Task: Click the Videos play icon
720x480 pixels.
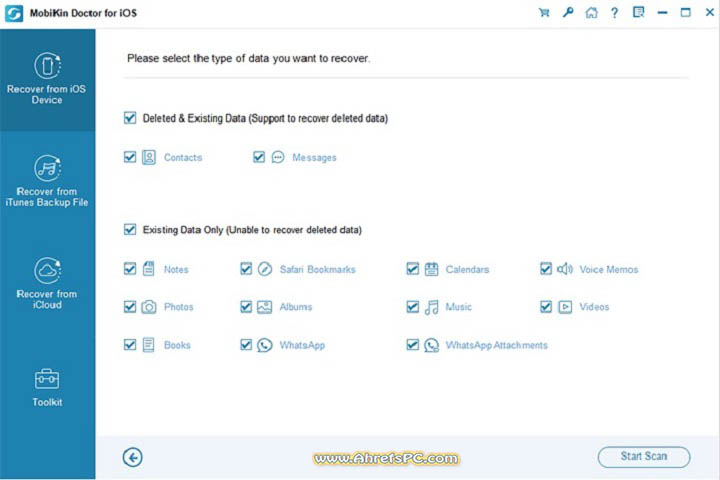Action: pos(565,306)
